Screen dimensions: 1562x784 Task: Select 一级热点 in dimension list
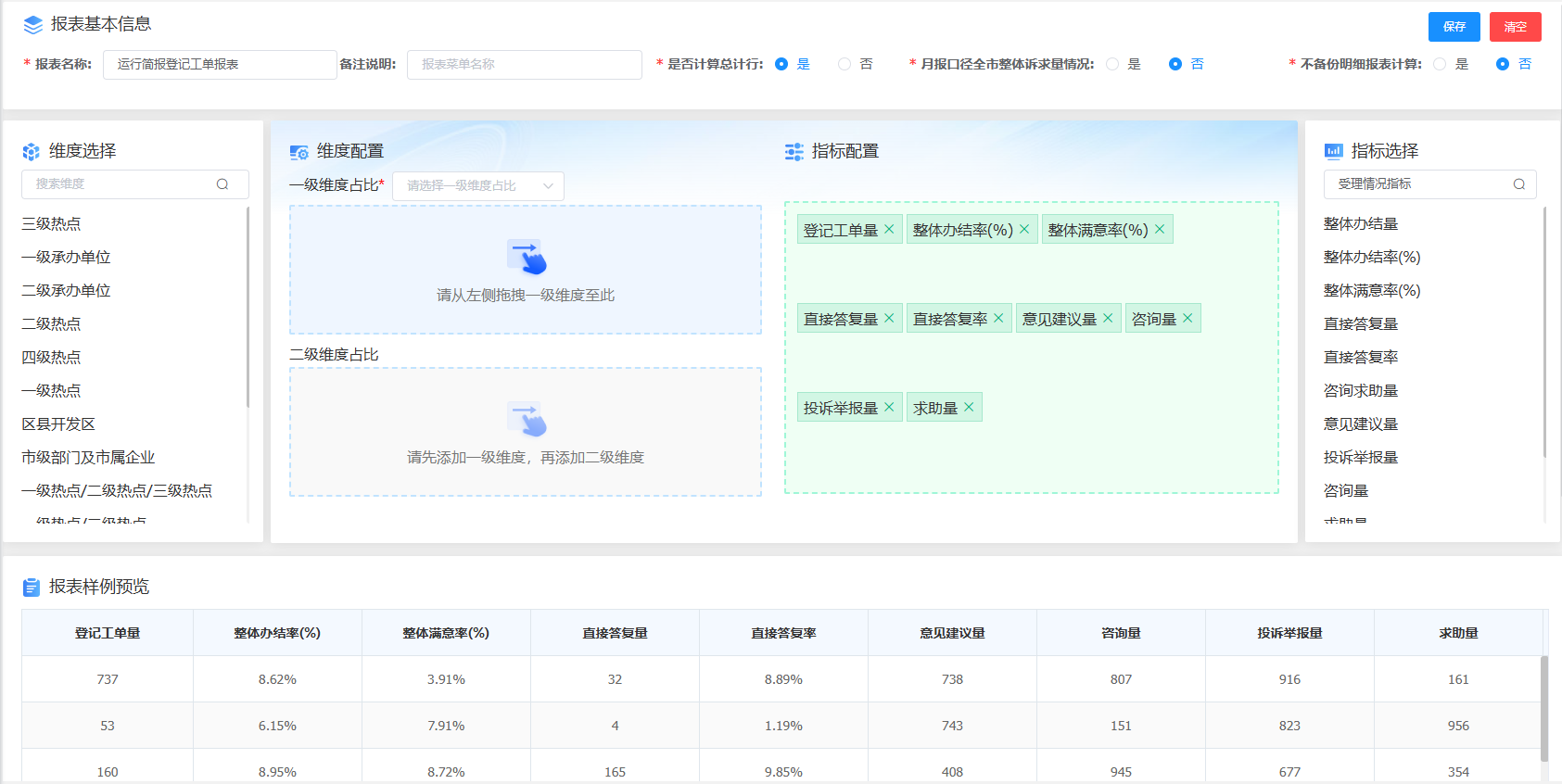click(51, 390)
